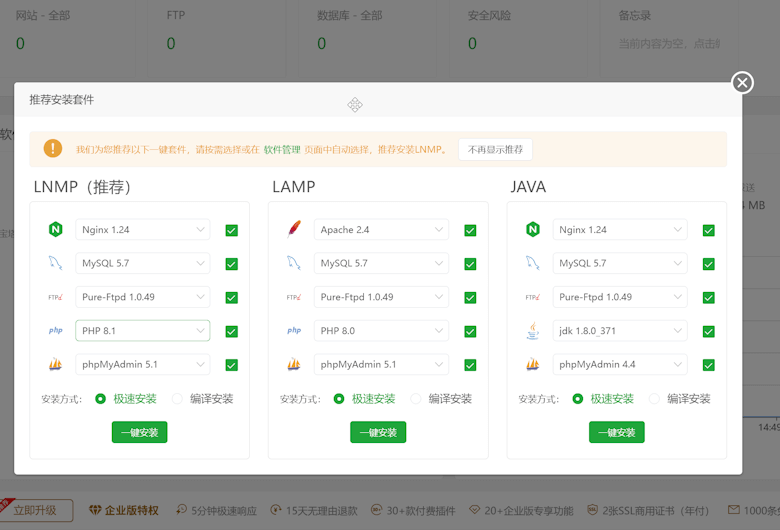Click the MySQL dolphin icon in JAVA
This screenshot has width=780, height=530.
click(x=533, y=263)
